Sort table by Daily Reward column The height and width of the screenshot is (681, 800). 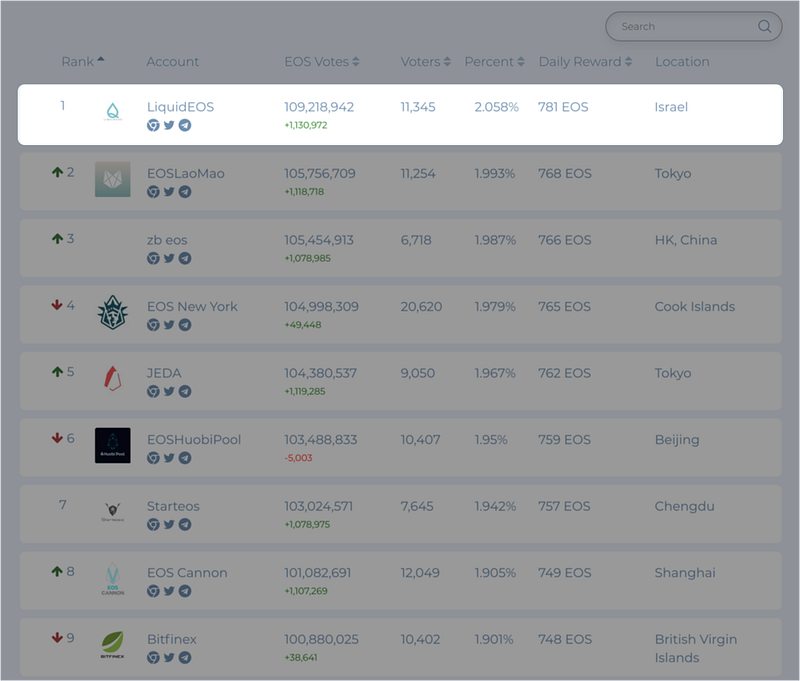(585, 62)
